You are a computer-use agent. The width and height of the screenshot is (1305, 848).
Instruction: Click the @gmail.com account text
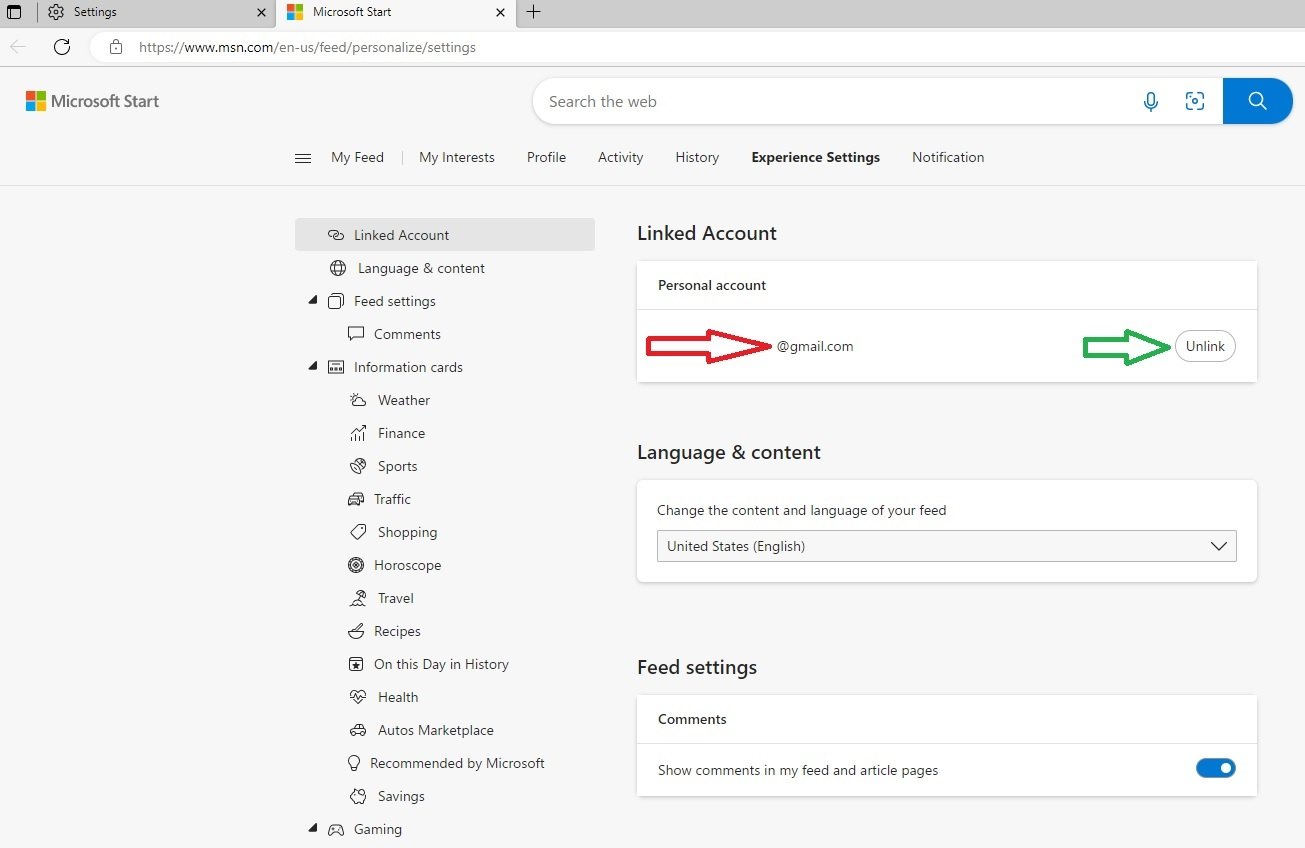click(815, 346)
